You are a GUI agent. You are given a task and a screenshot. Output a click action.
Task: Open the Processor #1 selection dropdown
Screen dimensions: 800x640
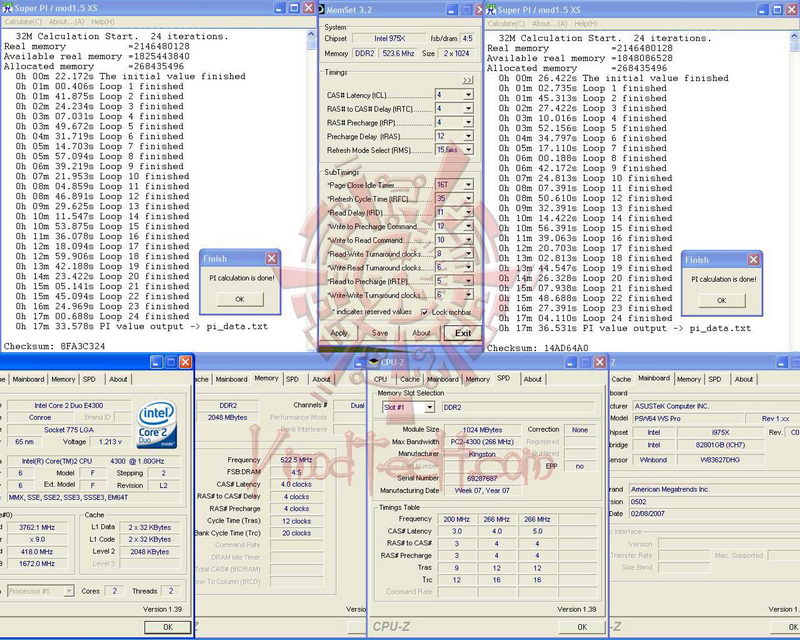coord(69,591)
